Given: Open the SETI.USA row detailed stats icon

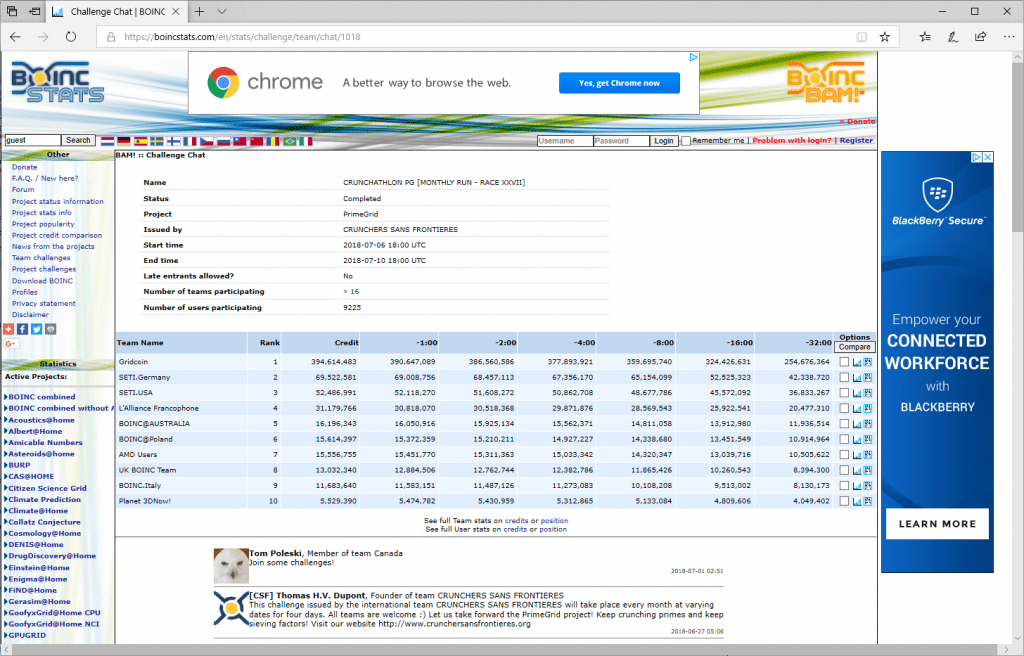Looking at the screenshot, I should pyautogui.click(x=868, y=393).
